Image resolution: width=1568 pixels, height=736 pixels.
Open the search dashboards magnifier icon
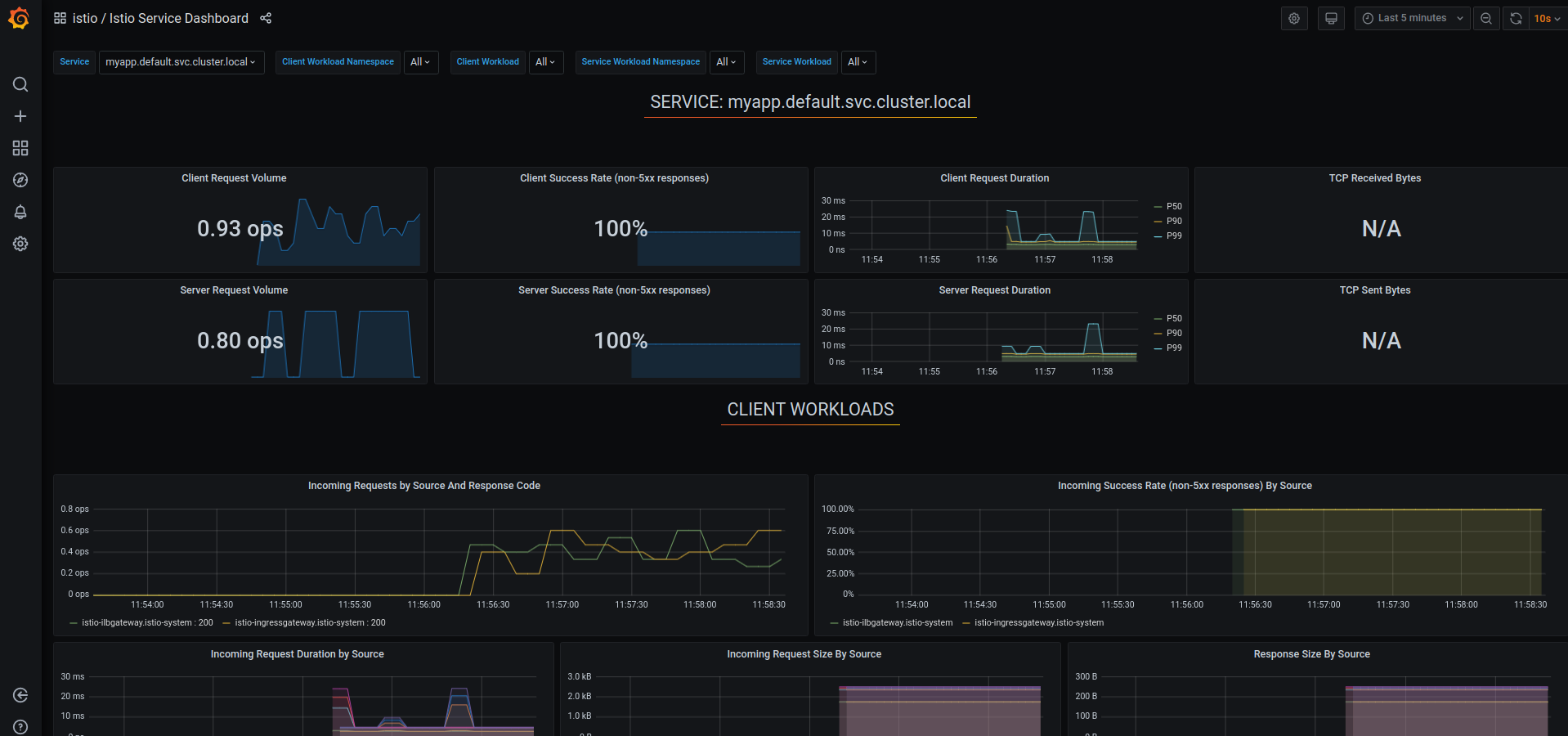coord(20,84)
